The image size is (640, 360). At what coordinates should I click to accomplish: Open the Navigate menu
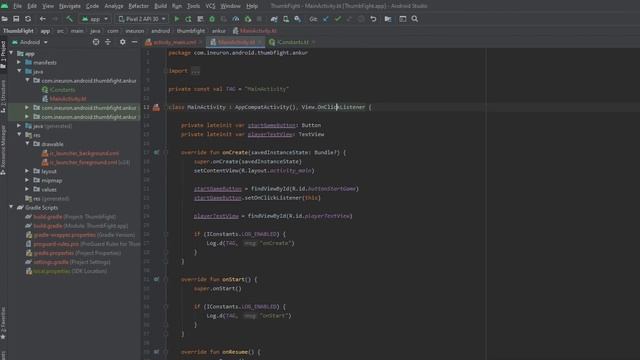click(x=69, y=6)
